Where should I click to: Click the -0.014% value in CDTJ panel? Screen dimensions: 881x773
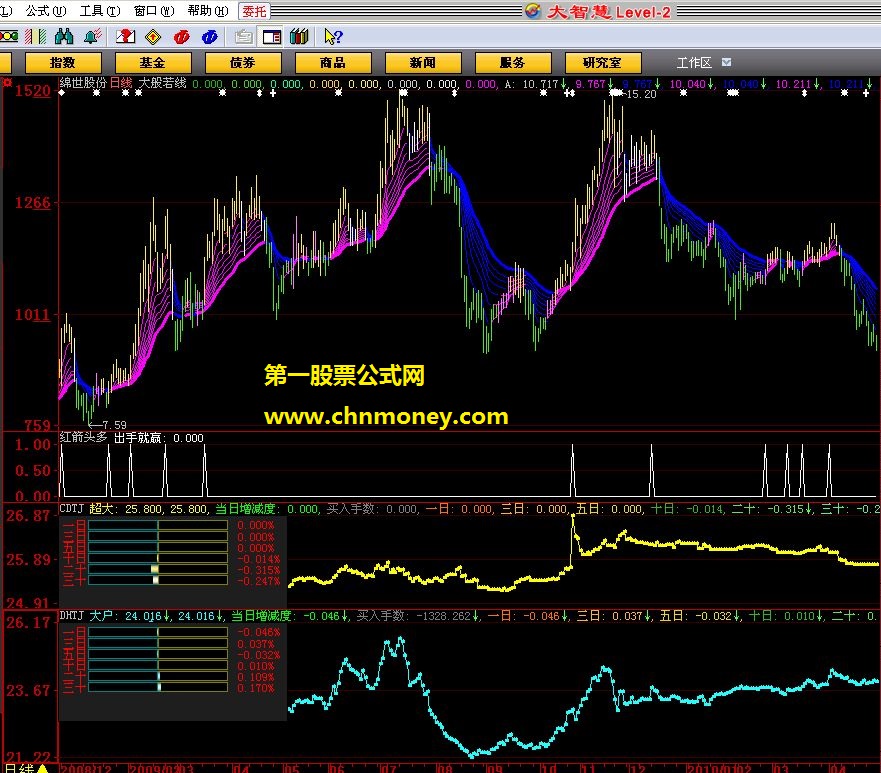[x=258, y=559]
